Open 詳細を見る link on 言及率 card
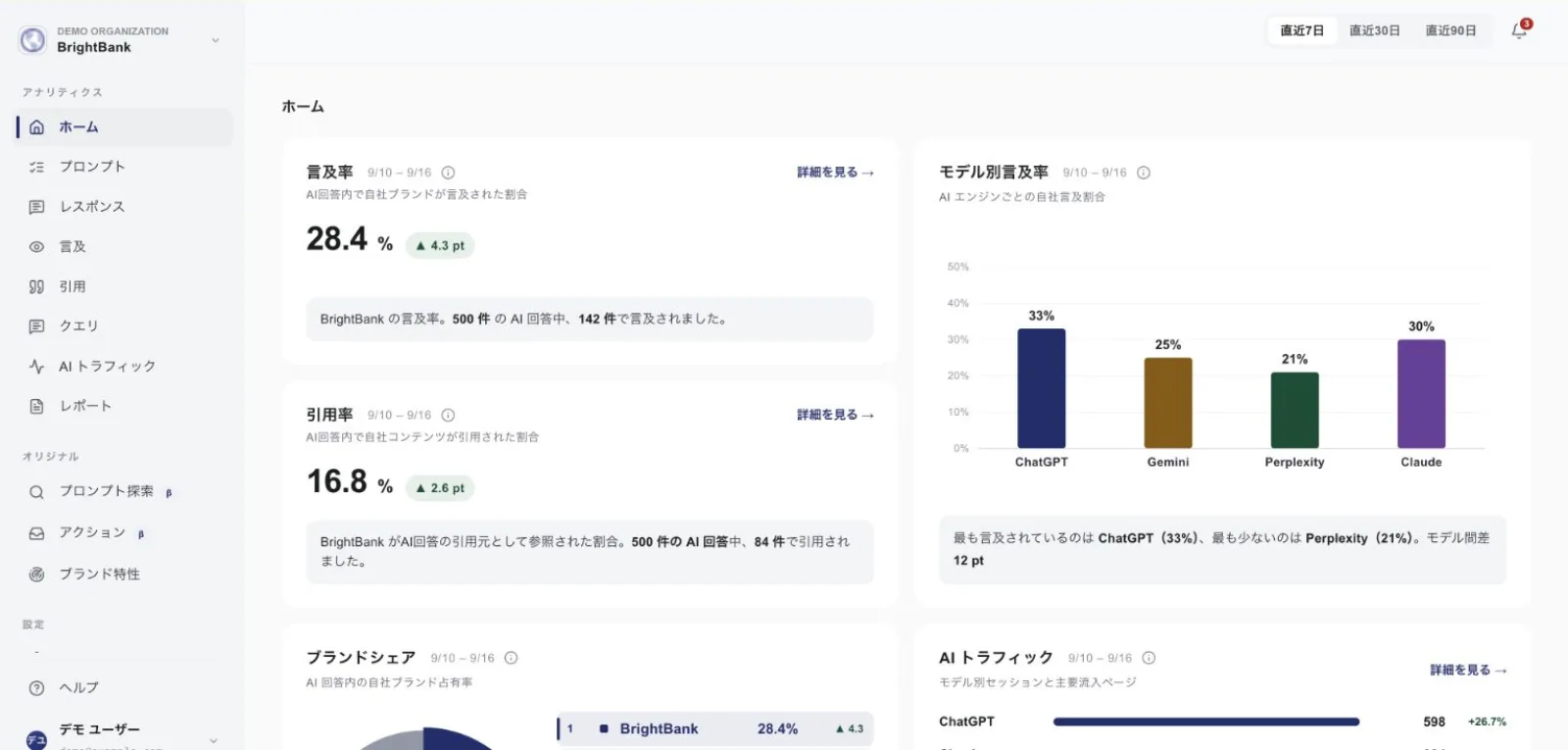The width and height of the screenshot is (1568, 750). coord(835,173)
